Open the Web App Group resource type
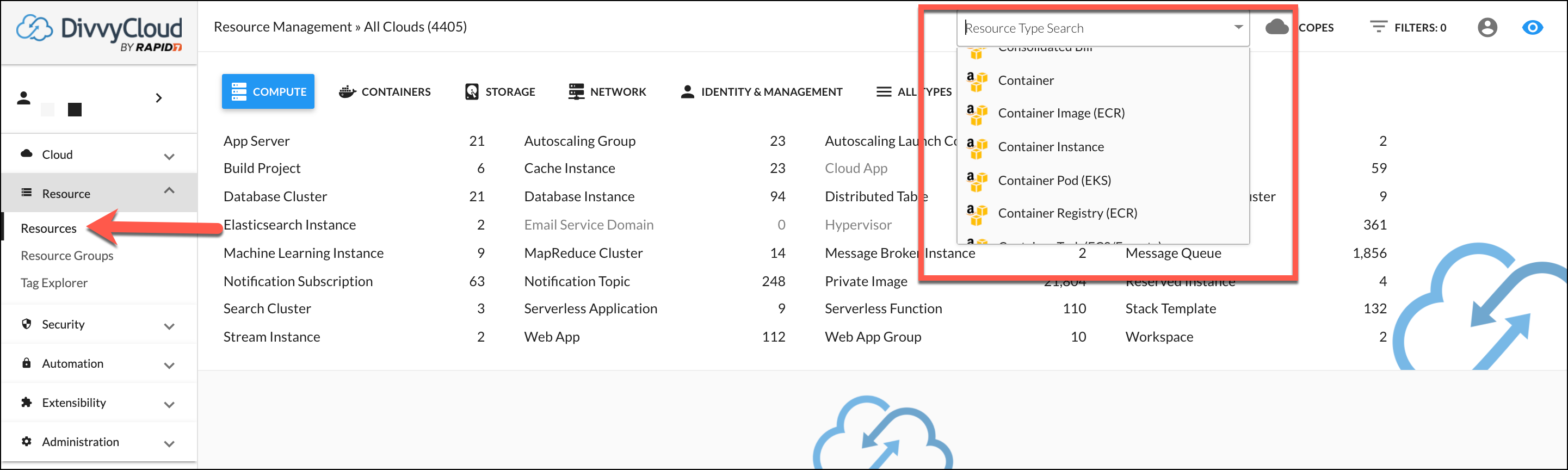The image size is (1568, 470). [873, 337]
